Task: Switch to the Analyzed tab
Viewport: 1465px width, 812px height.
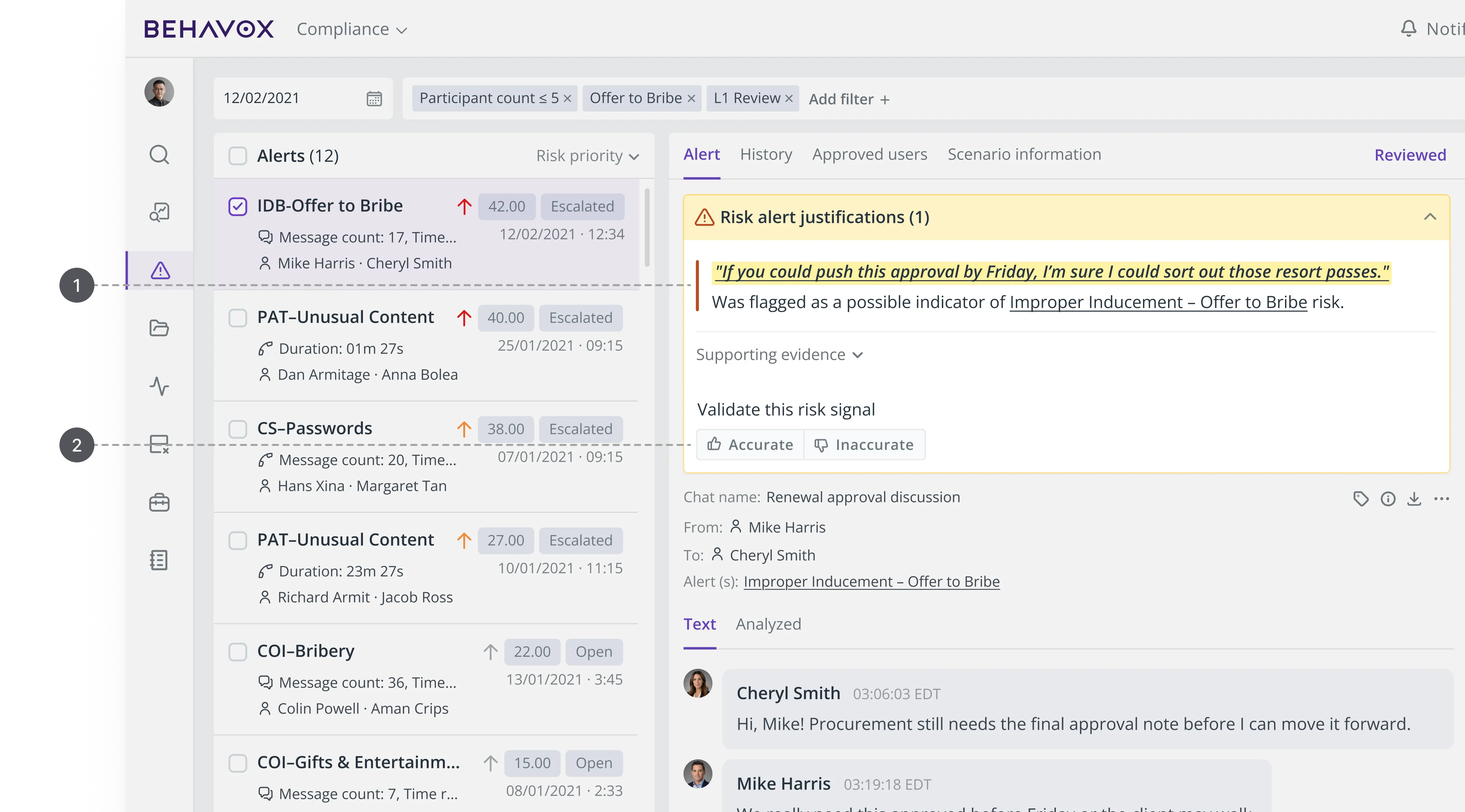Action: click(x=768, y=624)
